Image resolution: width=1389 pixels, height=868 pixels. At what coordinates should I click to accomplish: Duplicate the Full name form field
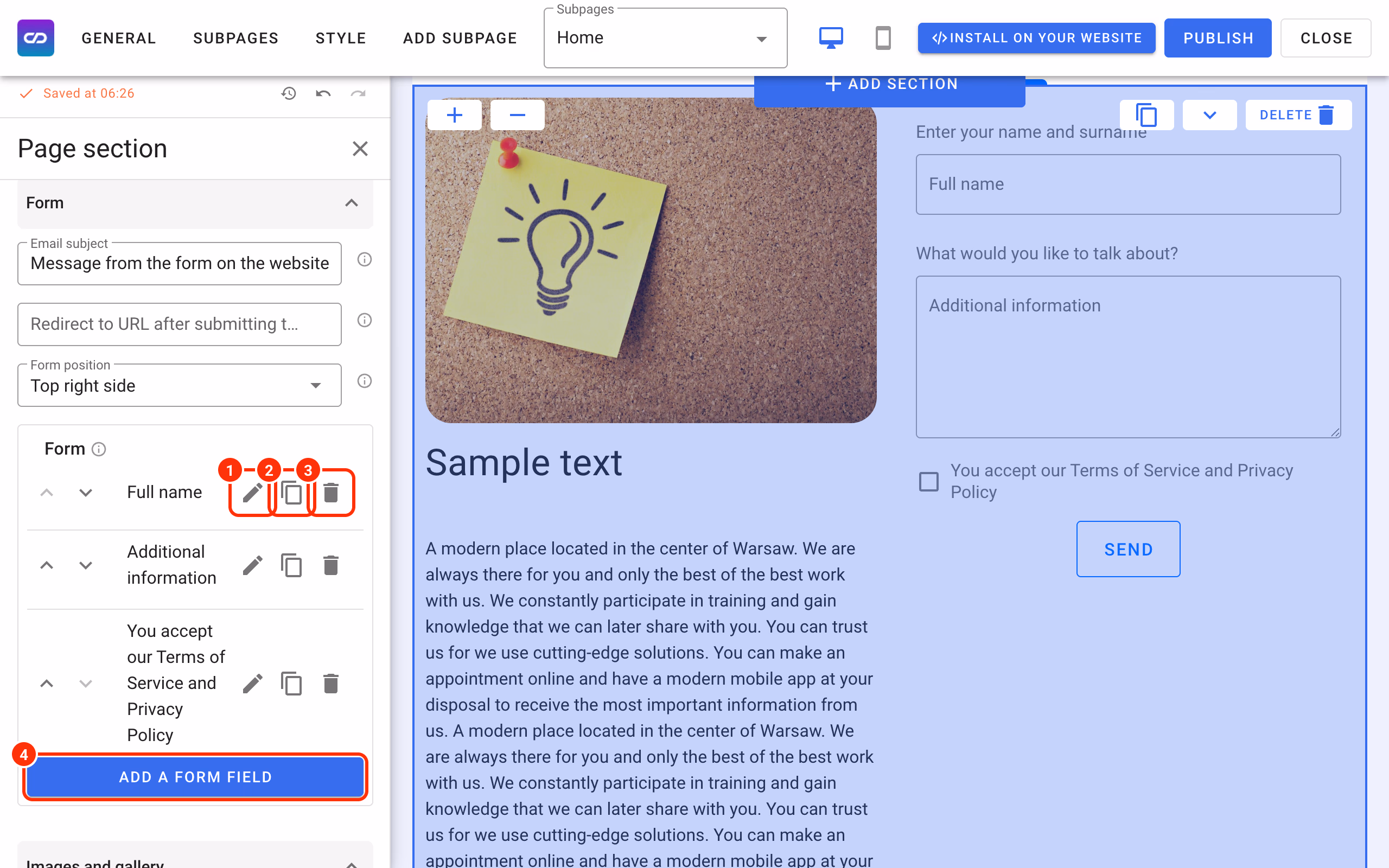(x=291, y=493)
